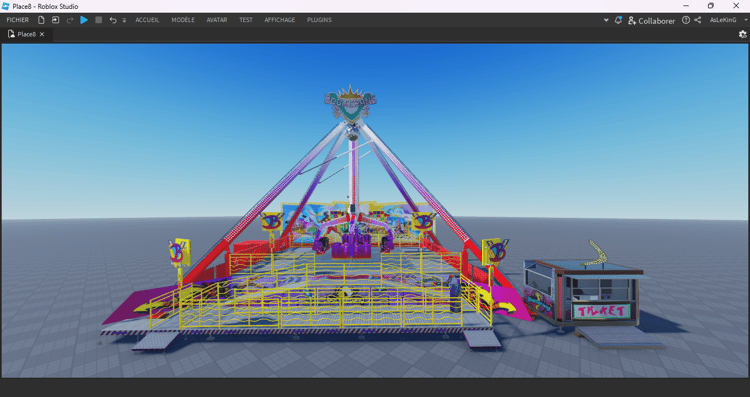This screenshot has height=397, width=750.
Task: Switch to the AFFICHAGE ribbon tab
Action: (280, 20)
